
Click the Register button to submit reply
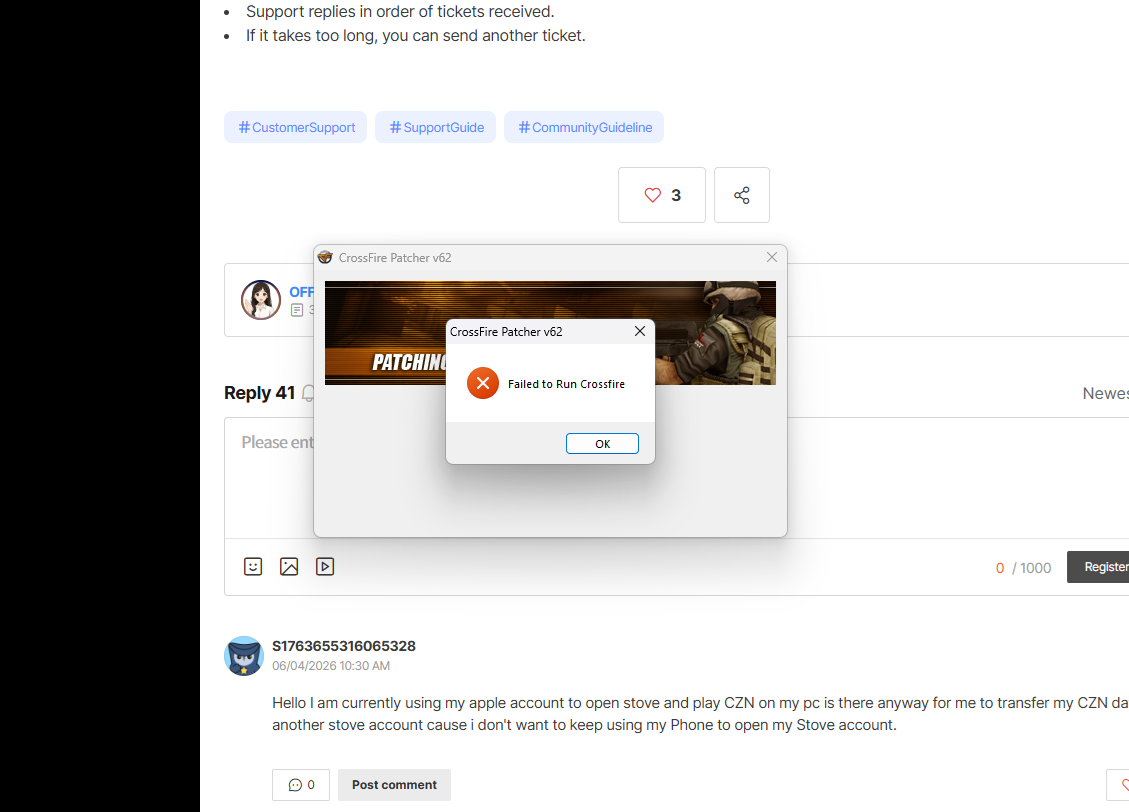pos(1098,567)
